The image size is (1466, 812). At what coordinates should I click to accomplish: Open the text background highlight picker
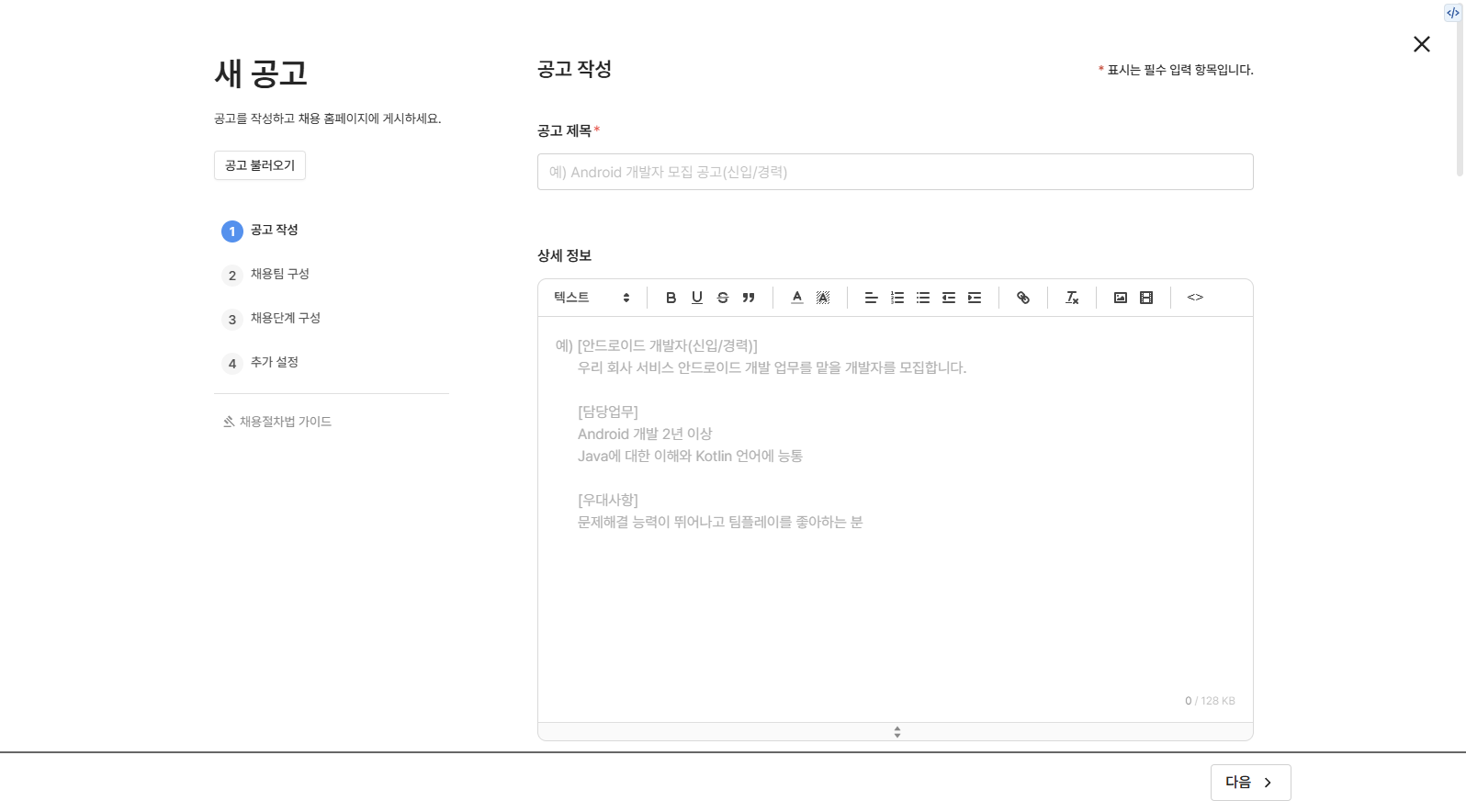(822, 298)
